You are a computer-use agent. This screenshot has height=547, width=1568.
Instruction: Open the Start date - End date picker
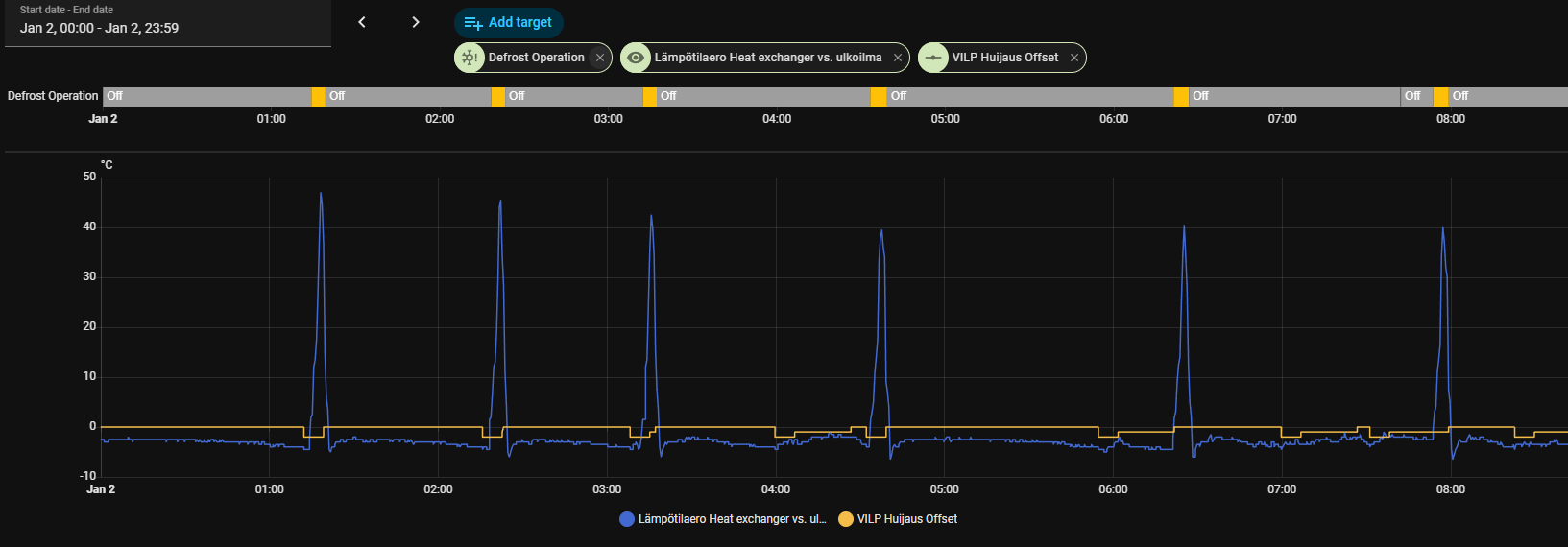tap(168, 23)
